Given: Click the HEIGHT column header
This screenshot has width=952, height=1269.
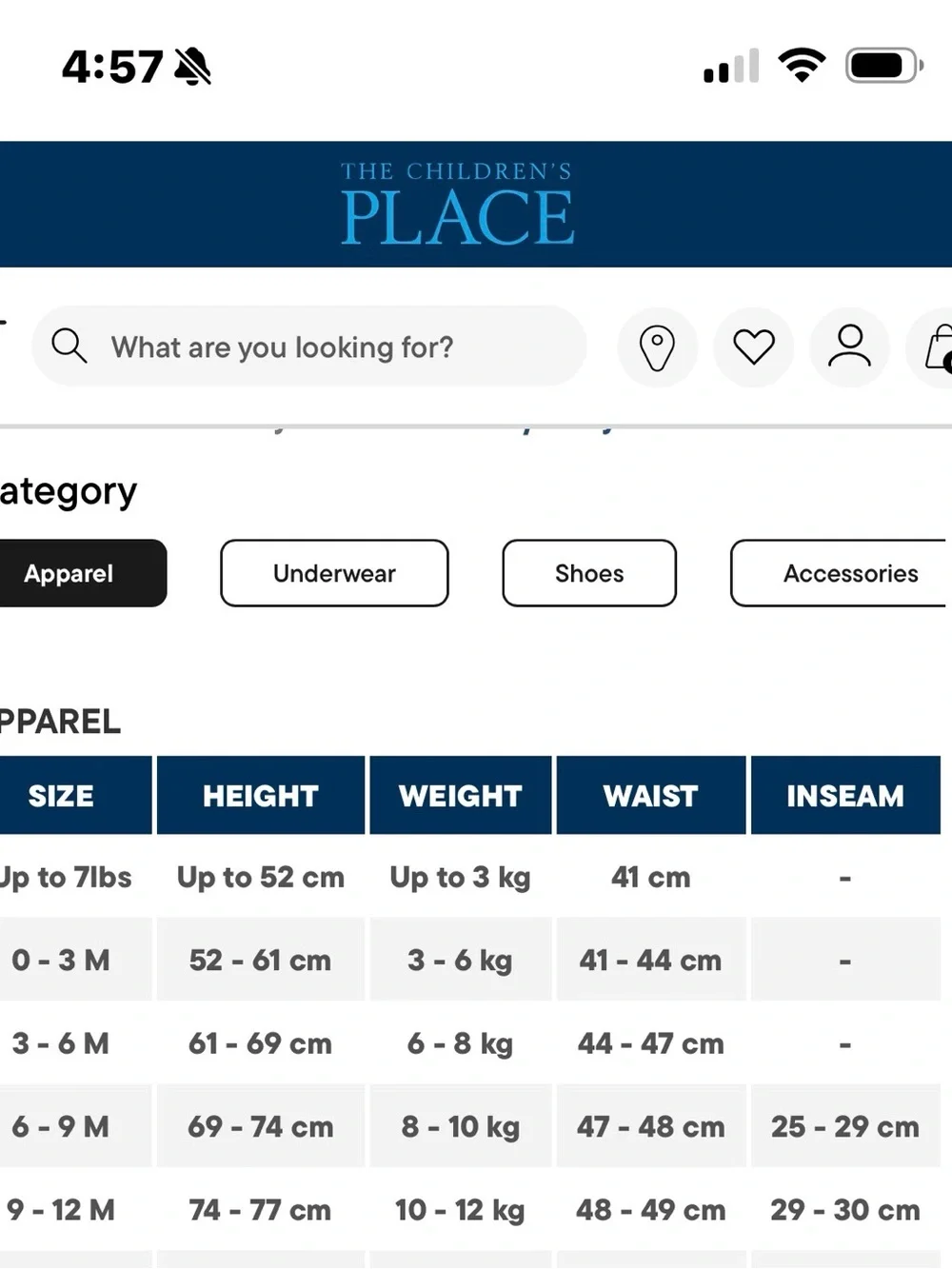Looking at the screenshot, I should point(261,796).
